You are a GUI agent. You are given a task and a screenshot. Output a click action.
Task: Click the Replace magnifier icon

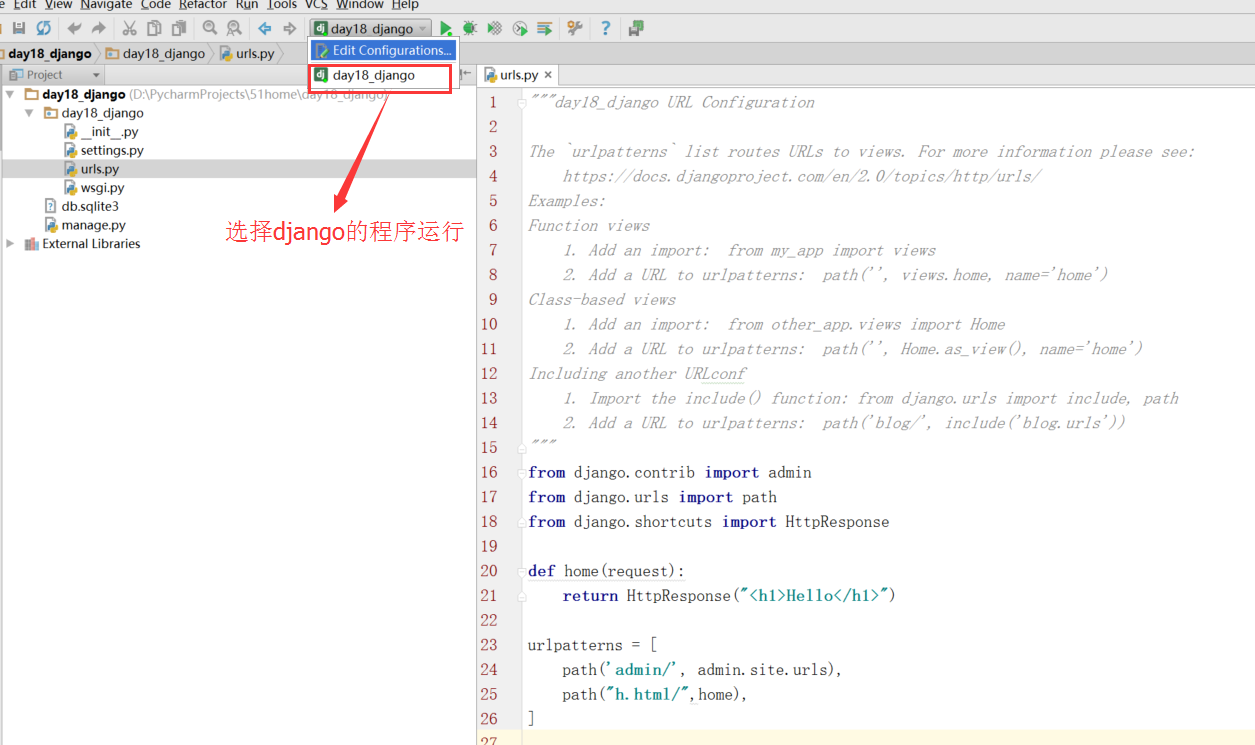[x=234, y=29]
